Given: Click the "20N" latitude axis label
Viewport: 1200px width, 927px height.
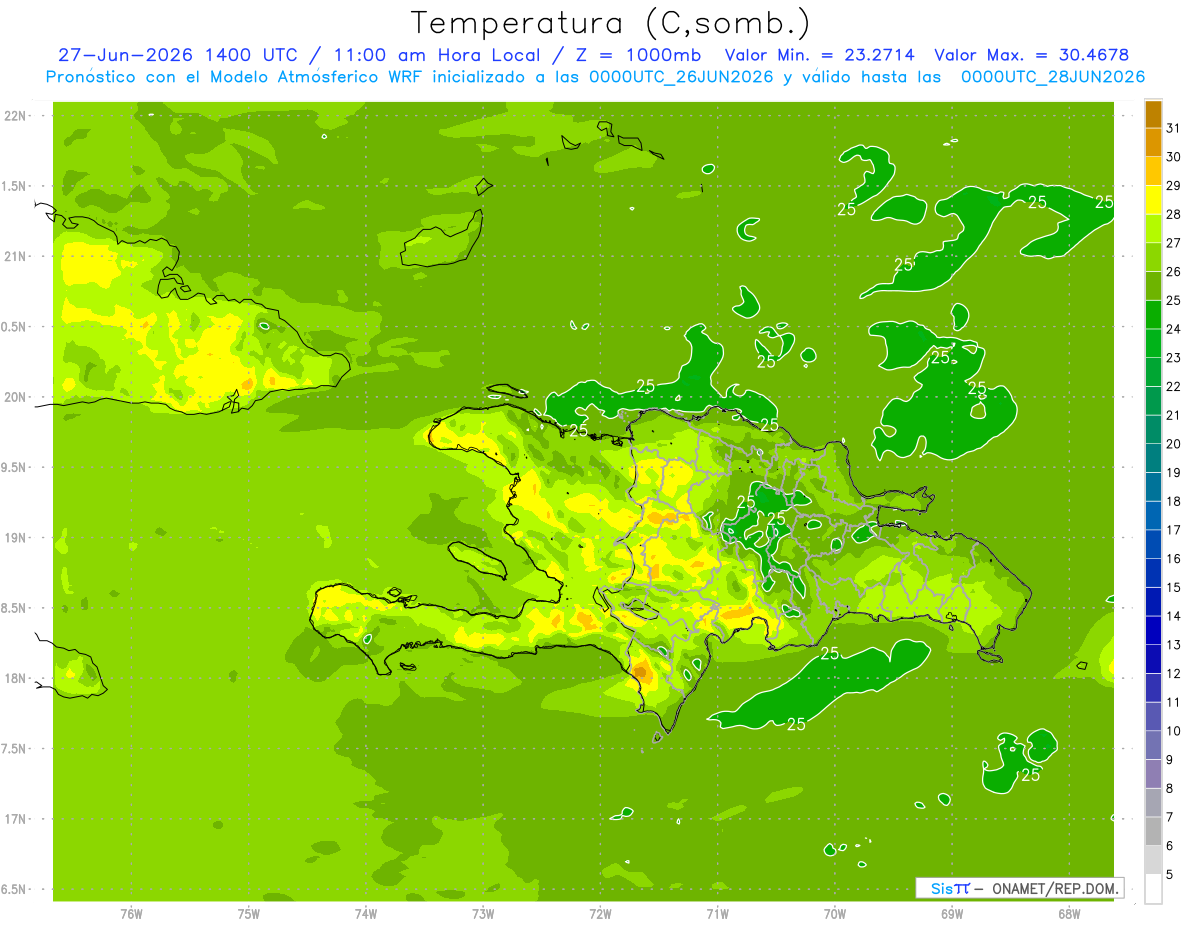Looking at the screenshot, I should pos(15,397).
